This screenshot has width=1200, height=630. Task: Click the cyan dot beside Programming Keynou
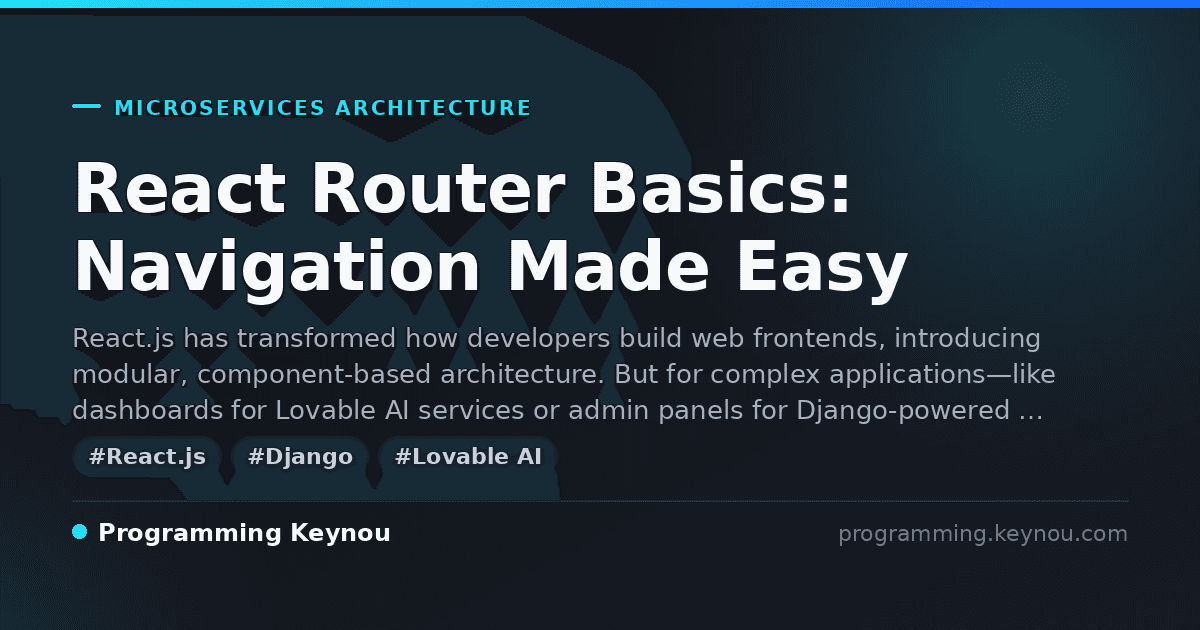pos(80,532)
